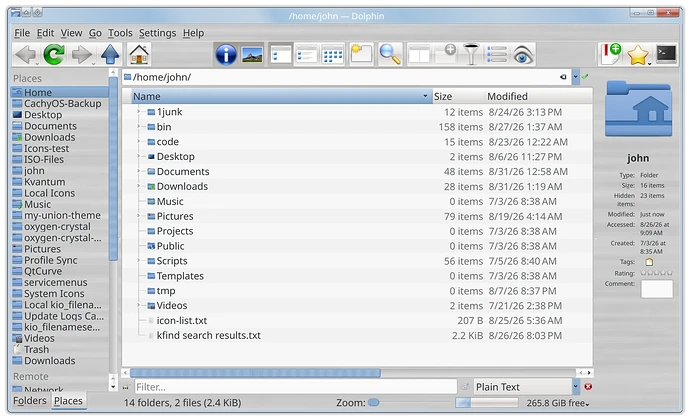Click the Filter text input field

(295, 386)
